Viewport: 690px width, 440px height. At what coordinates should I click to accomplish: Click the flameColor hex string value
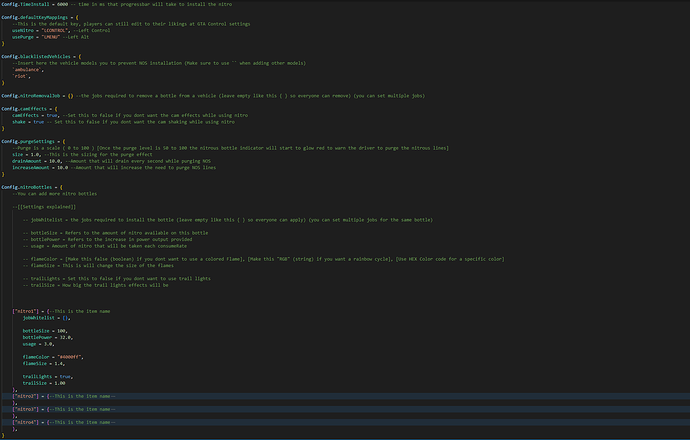[x=70, y=357]
